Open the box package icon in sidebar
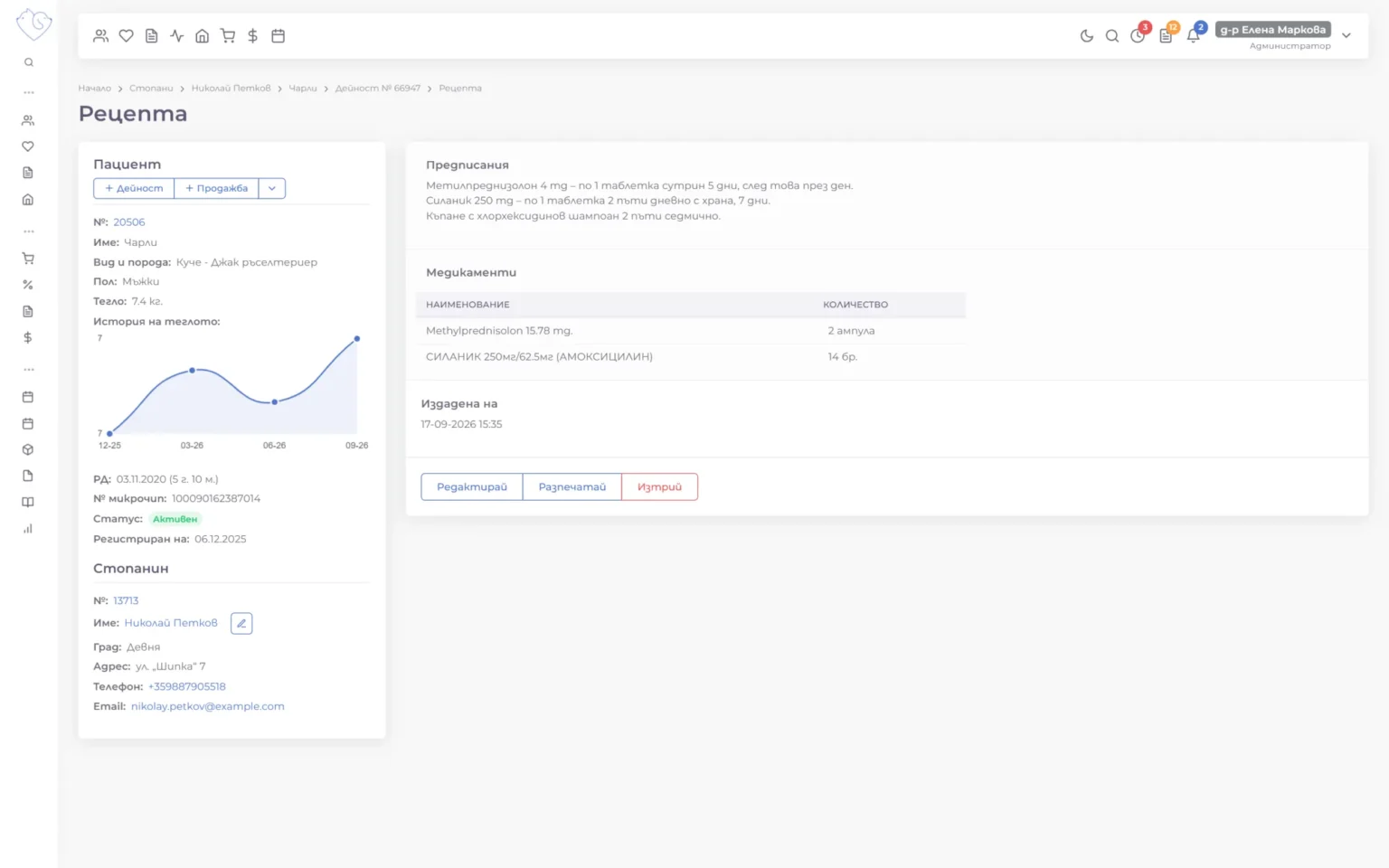This screenshot has height=868, width=1389. pos(28,449)
